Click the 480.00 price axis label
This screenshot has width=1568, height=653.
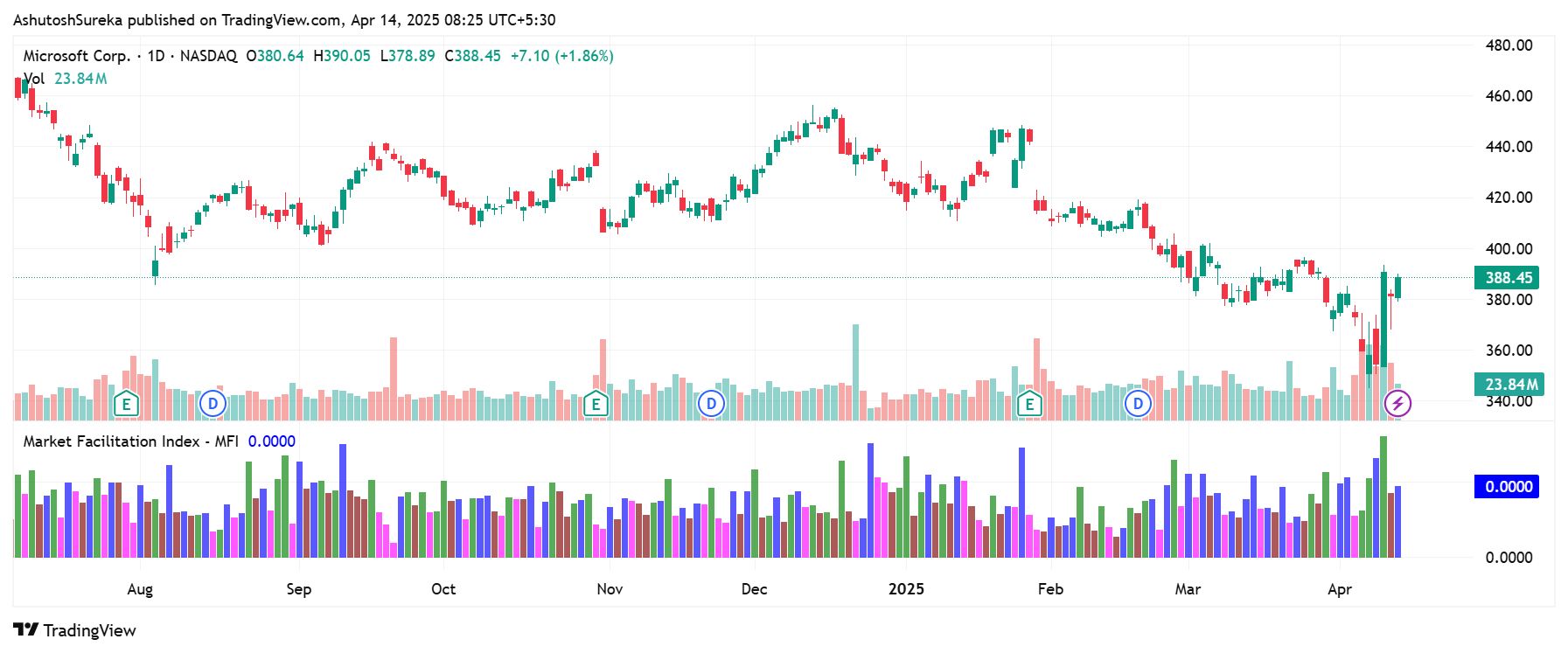coord(1509,45)
